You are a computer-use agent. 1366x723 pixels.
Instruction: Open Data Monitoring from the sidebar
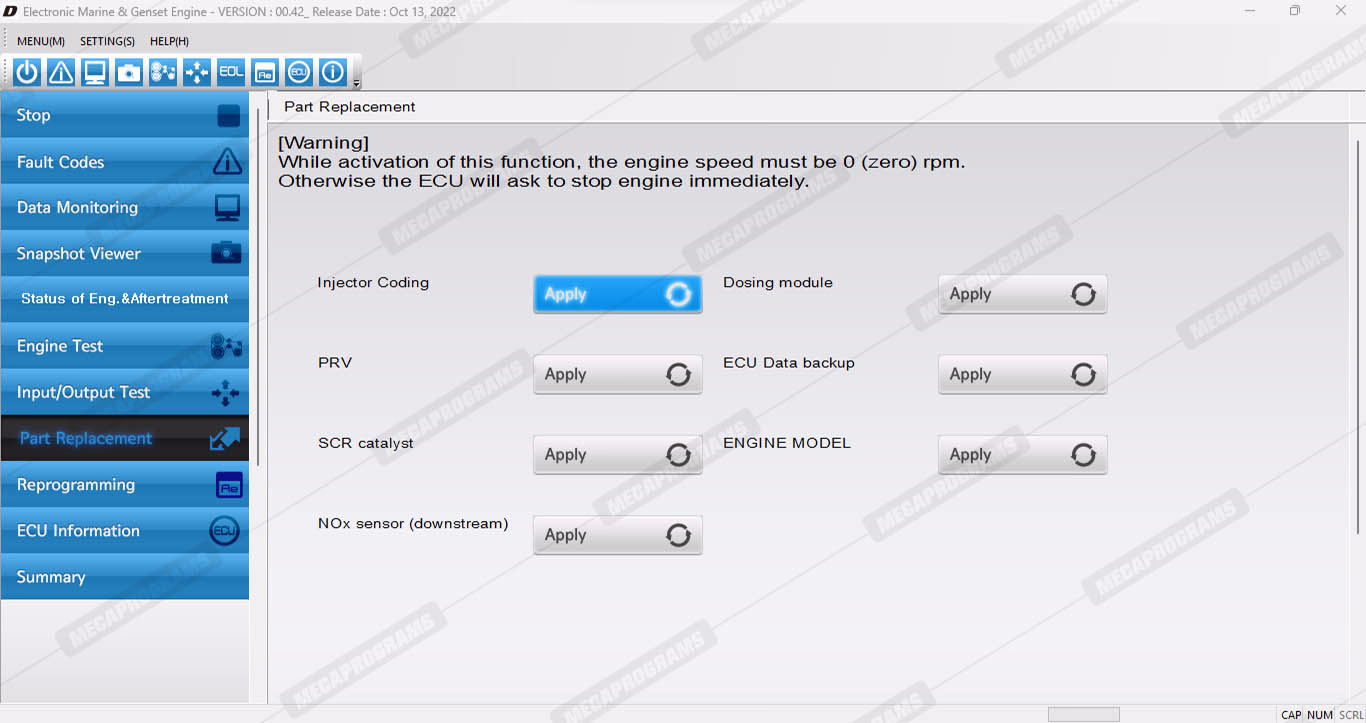(125, 207)
